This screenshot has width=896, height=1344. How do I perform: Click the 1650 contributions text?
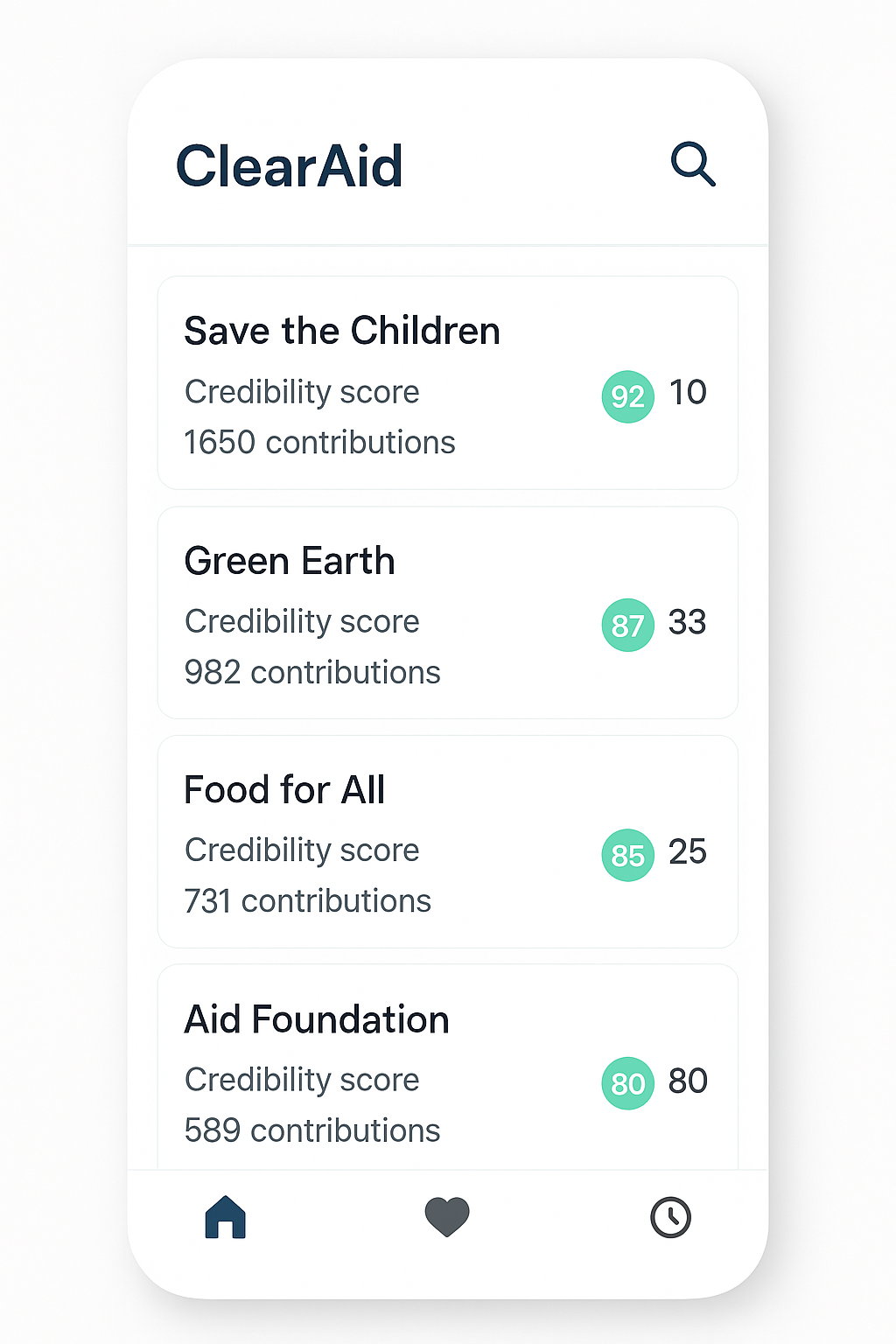[319, 443]
